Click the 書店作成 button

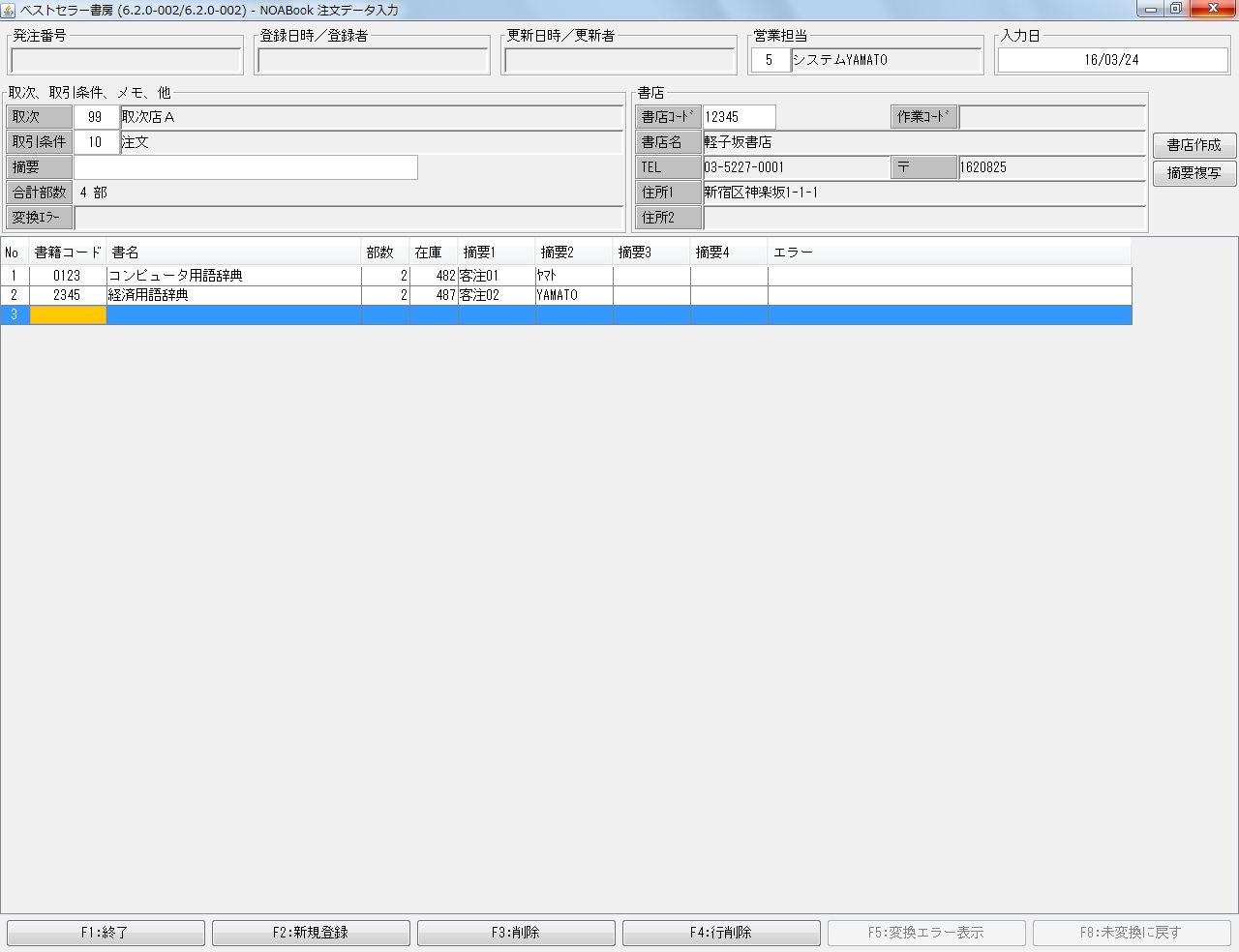[x=1194, y=145]
